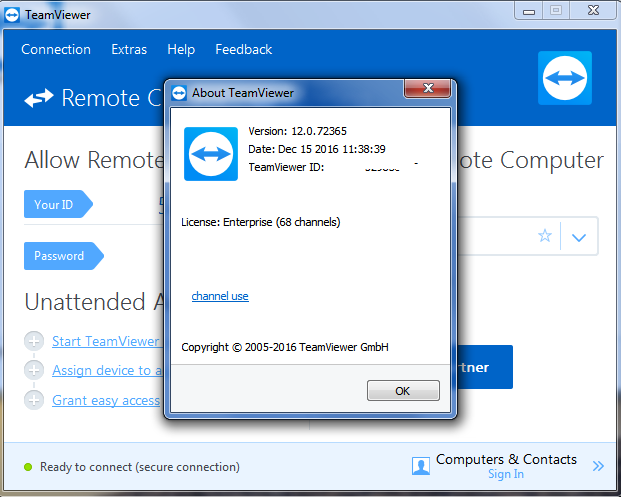Minimize the TeamViewer main window
Viewport: 621px width, 497px height.
[x=529, y=11]
